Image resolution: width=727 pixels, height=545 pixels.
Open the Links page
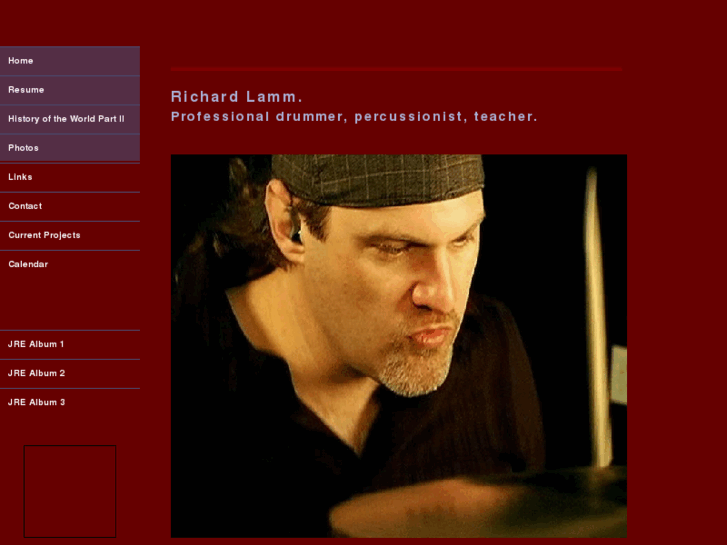(x=70, y=177)
